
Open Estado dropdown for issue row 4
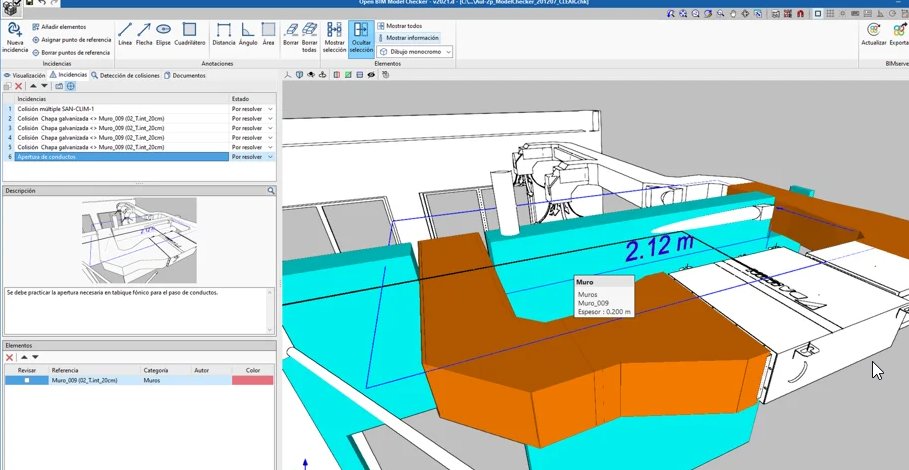[x=270, y=137]
